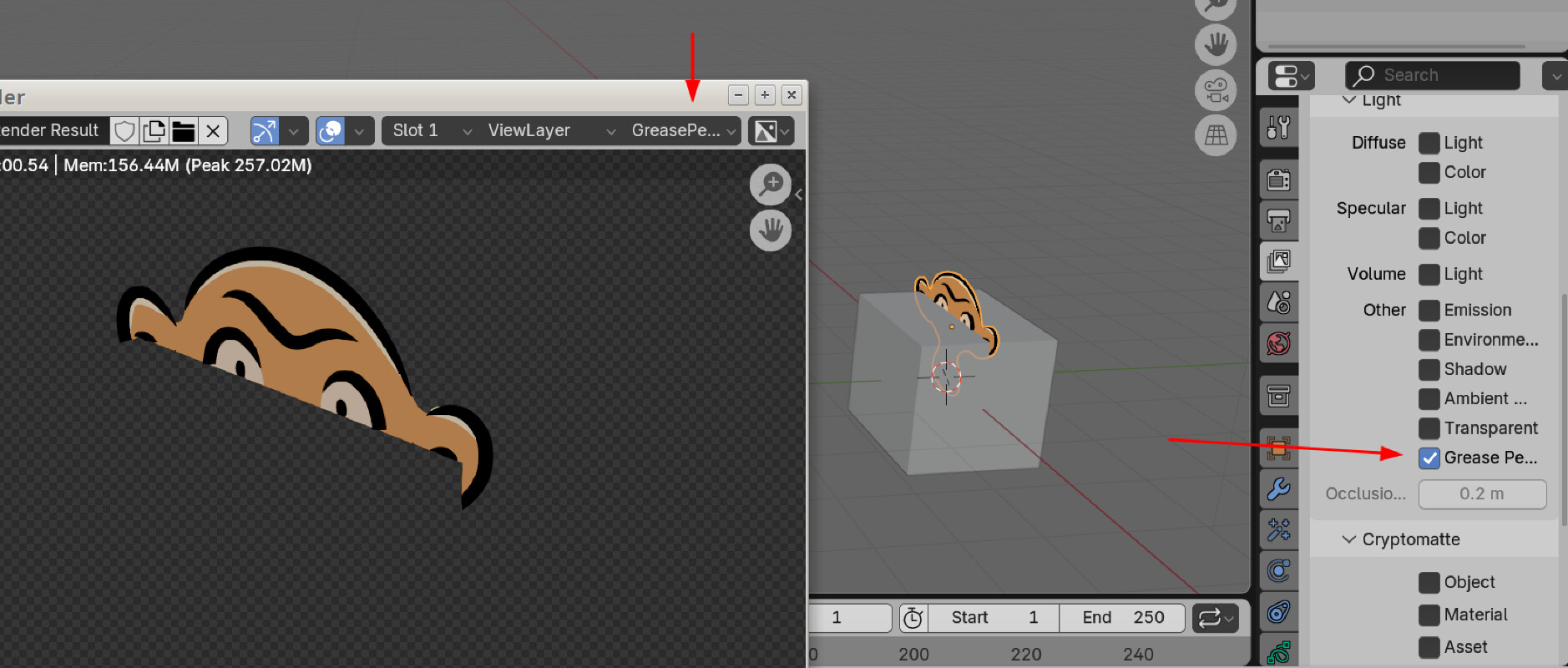Enable Specular Color pass
1568x668 pixels.
point(1429,238)
